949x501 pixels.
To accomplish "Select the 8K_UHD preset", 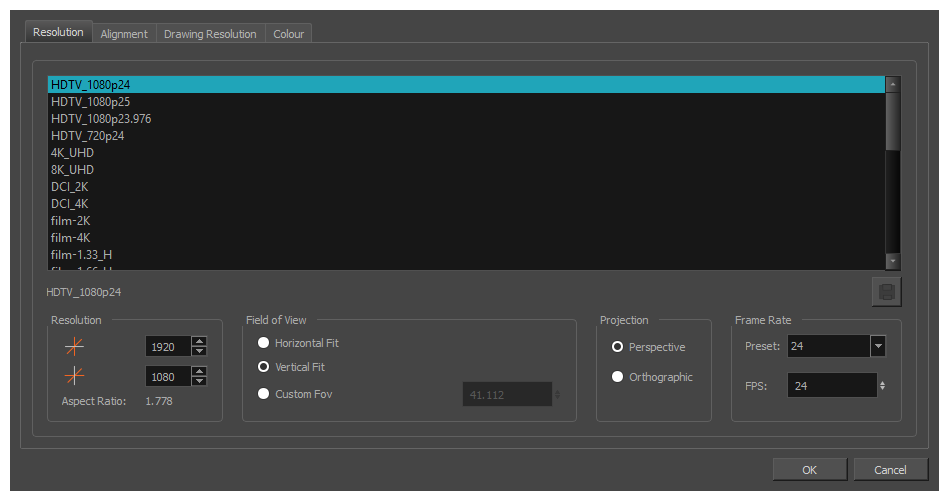I will click(x=466, y=169).
